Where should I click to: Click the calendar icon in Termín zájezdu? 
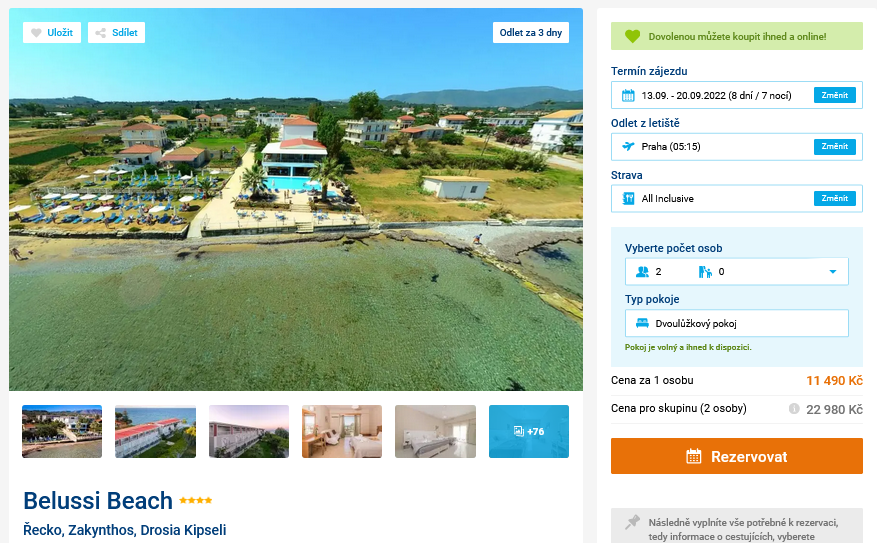(628, 96)
